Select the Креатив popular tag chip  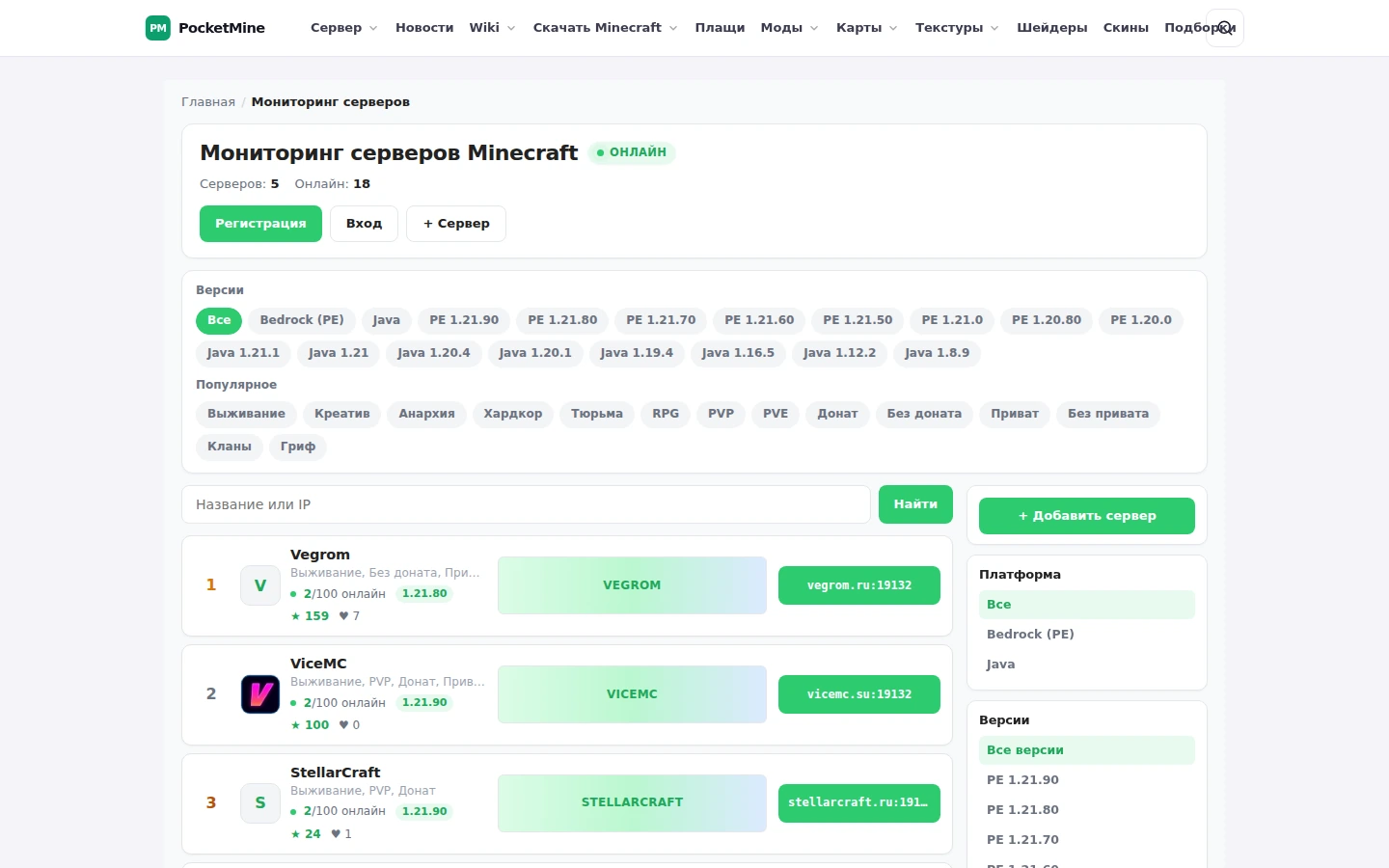[342, 414]
